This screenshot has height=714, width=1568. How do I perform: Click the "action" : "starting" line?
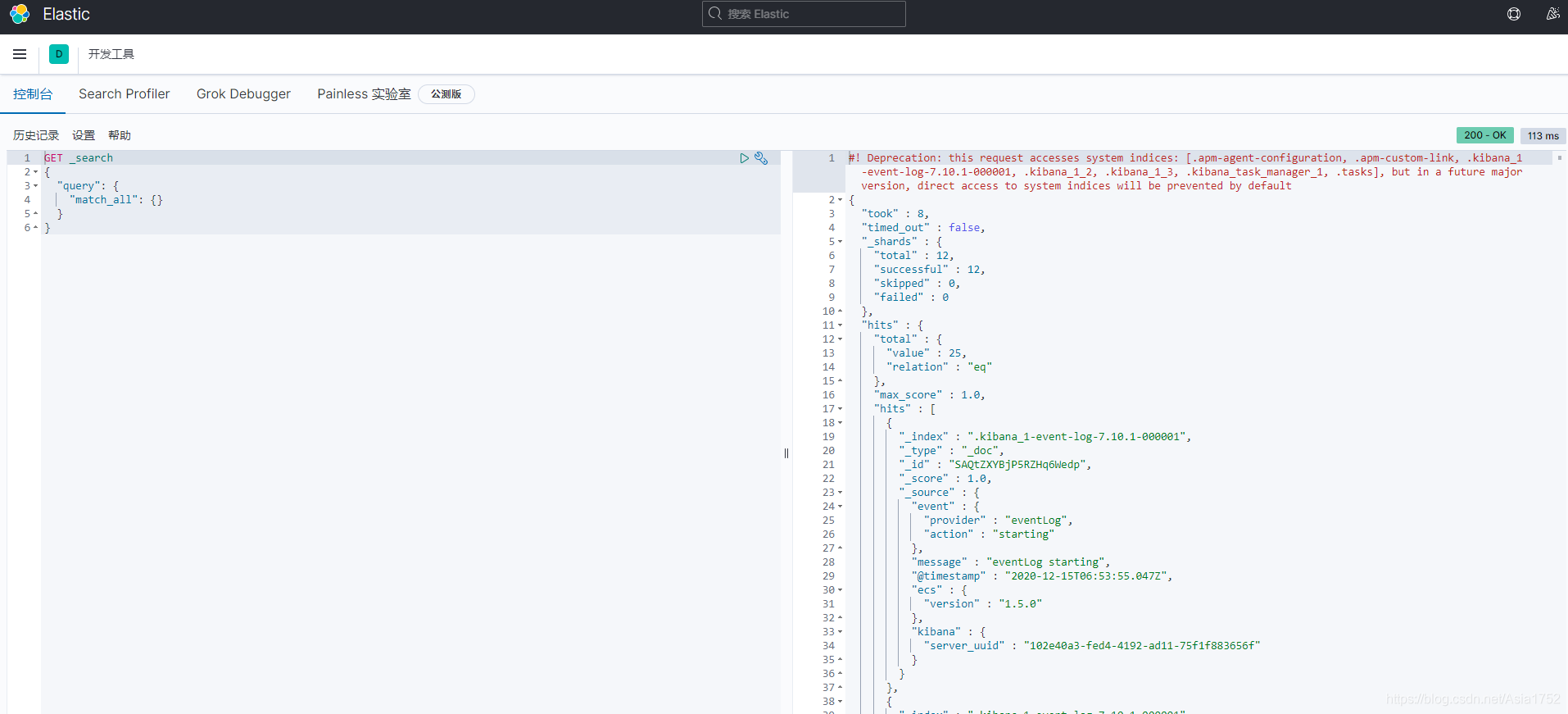(x=989, y=534)
